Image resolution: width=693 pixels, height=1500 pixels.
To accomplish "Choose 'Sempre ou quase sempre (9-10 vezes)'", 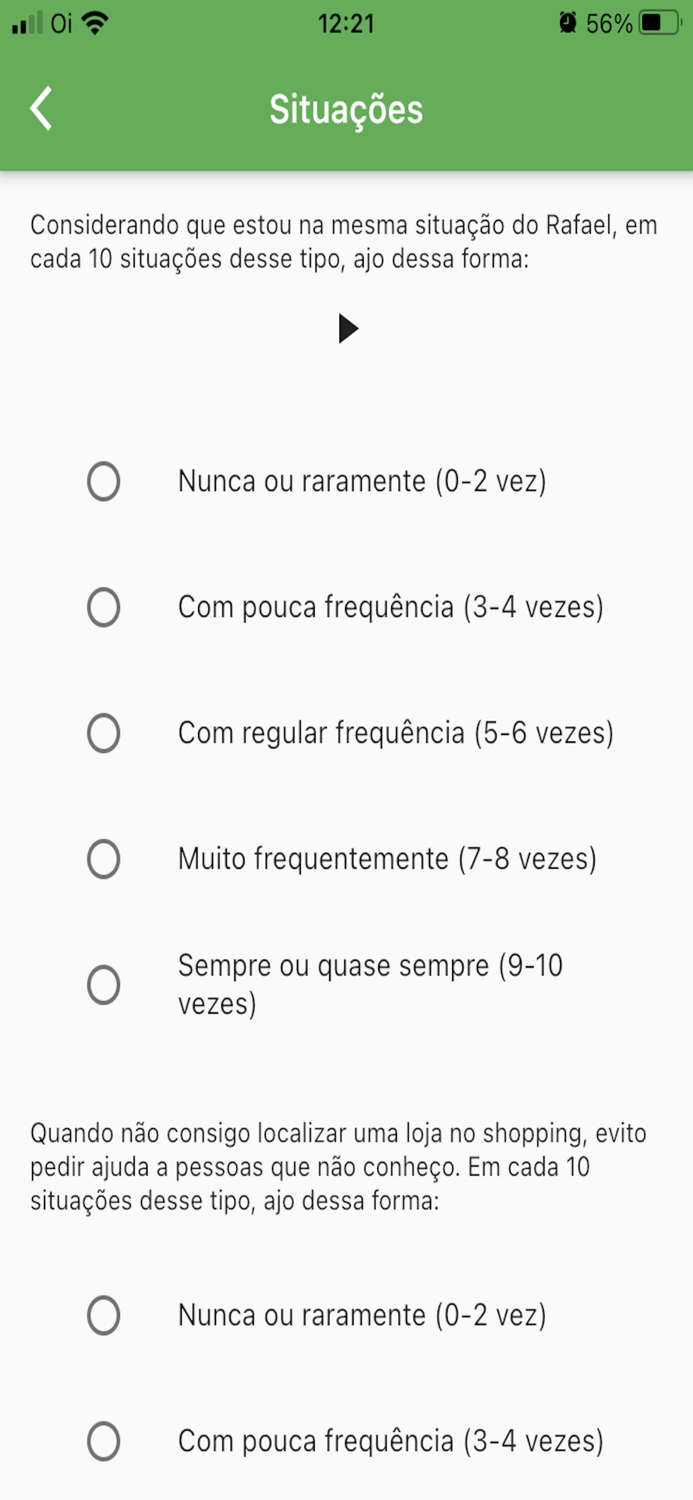I will (x=103, y=984).
